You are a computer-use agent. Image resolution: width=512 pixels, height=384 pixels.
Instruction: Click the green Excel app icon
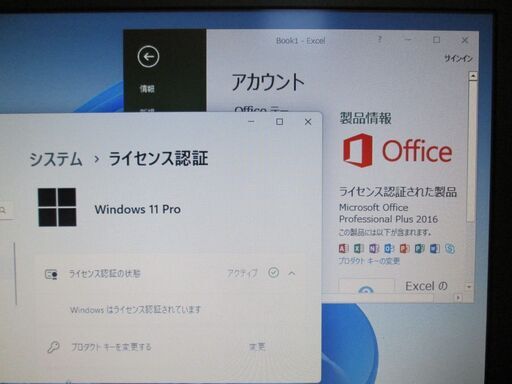pos(359,248)
